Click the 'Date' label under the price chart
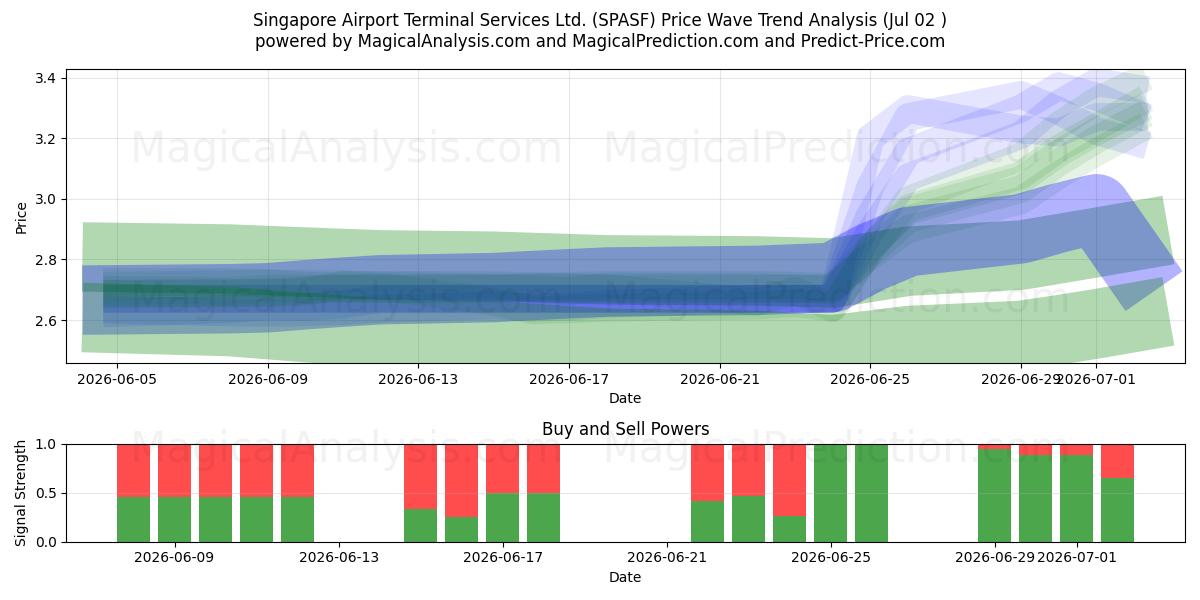The width and height of the screenshot is (1200, 600). [625, 398]
